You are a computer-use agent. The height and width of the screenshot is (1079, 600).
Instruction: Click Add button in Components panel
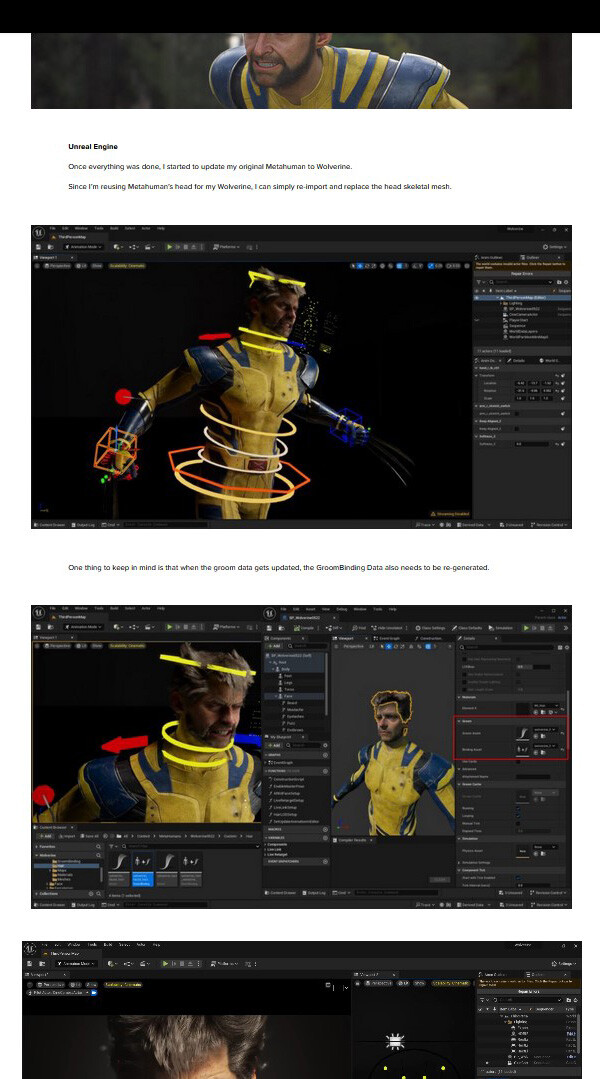point(275,646)
